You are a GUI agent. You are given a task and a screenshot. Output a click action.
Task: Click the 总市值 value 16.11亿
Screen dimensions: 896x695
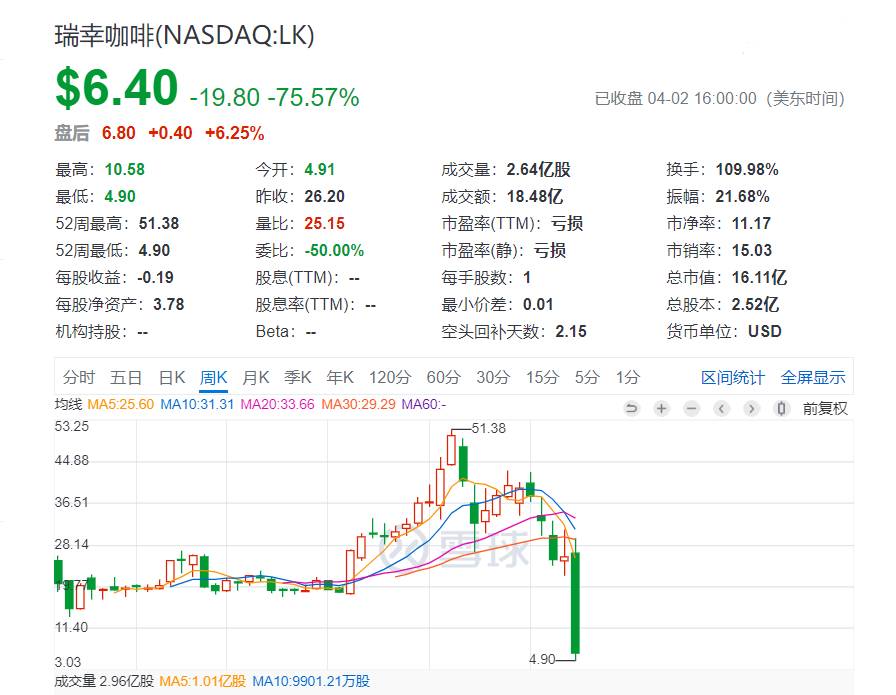(759, 277)
